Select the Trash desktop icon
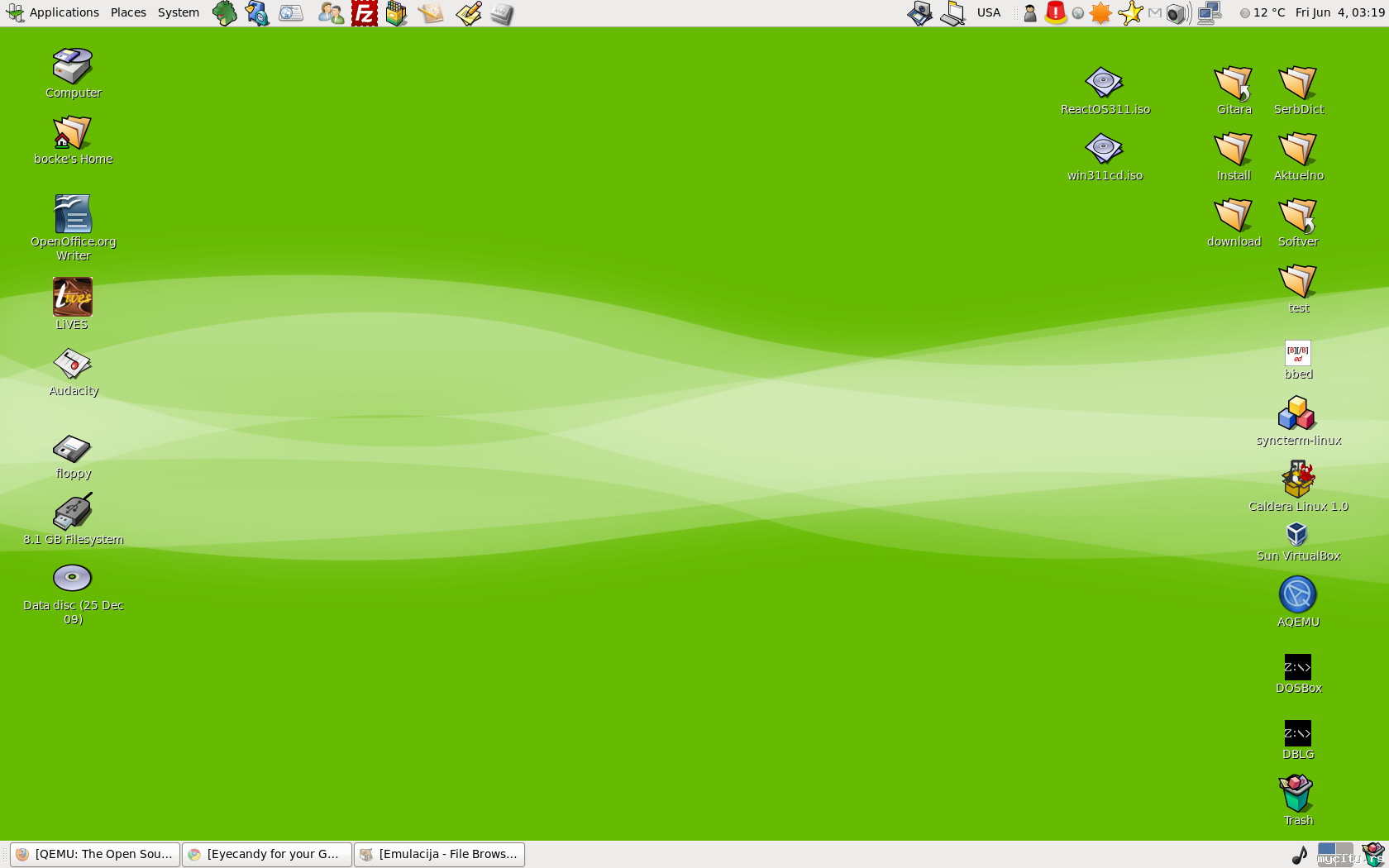The width and height of the screenshot is (1389, 868). [1298, 801]
